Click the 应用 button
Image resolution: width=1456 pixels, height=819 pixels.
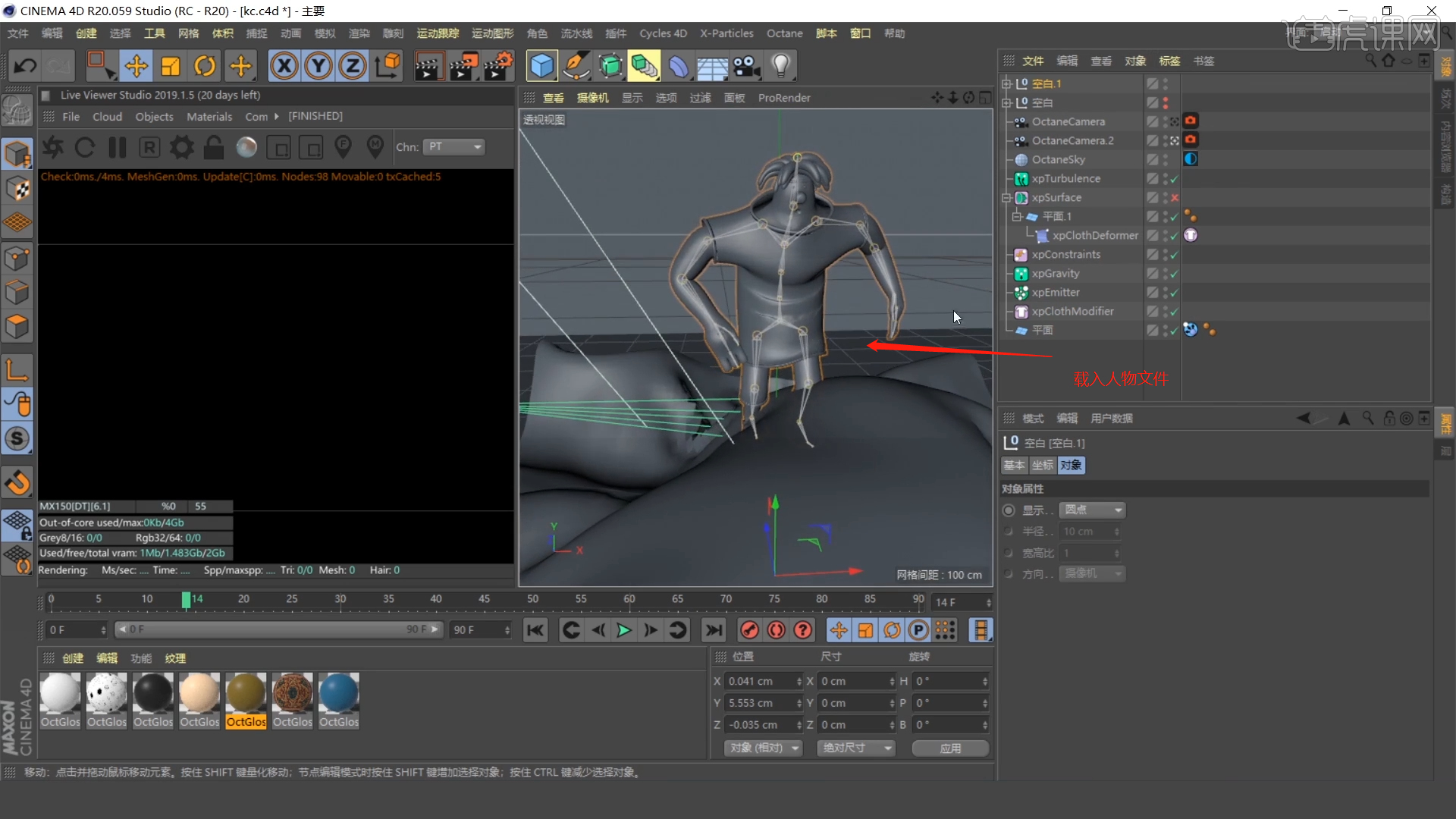point(950,748)
